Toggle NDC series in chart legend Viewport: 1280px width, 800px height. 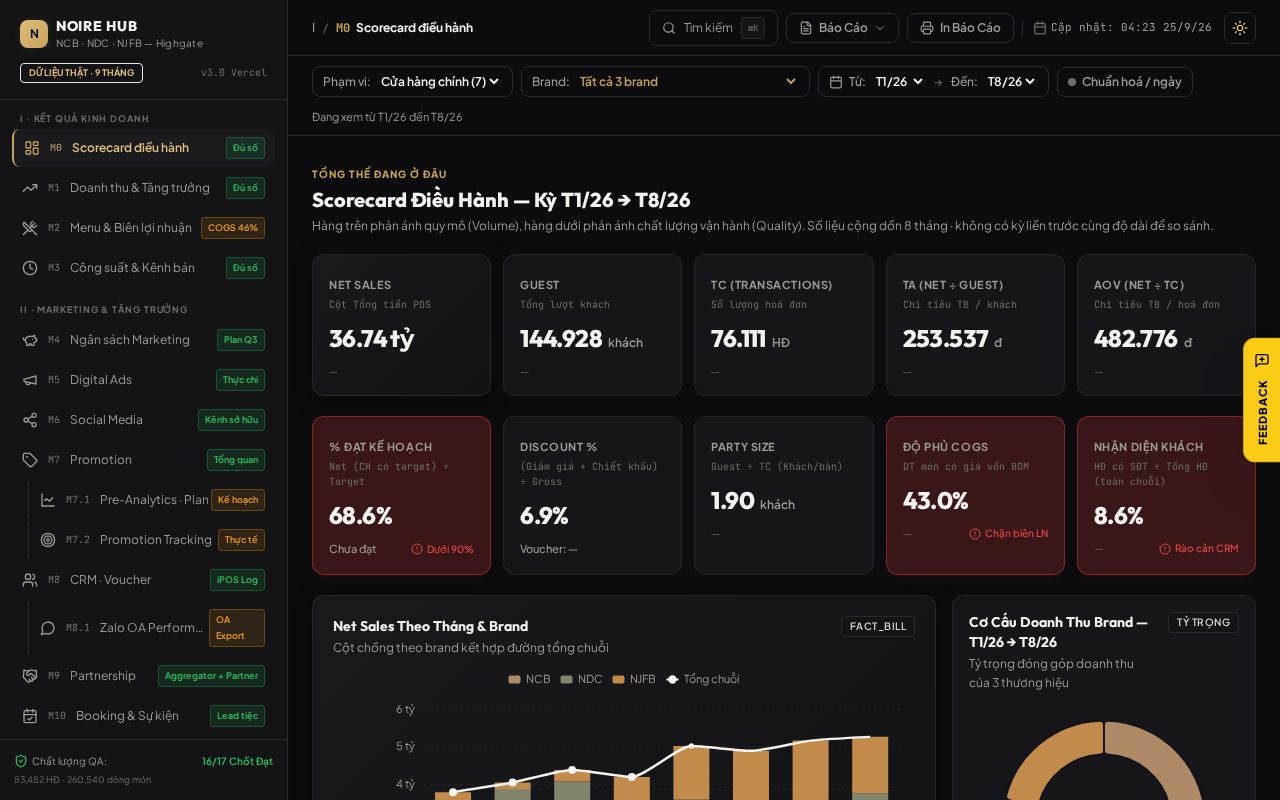coord(581,679)
